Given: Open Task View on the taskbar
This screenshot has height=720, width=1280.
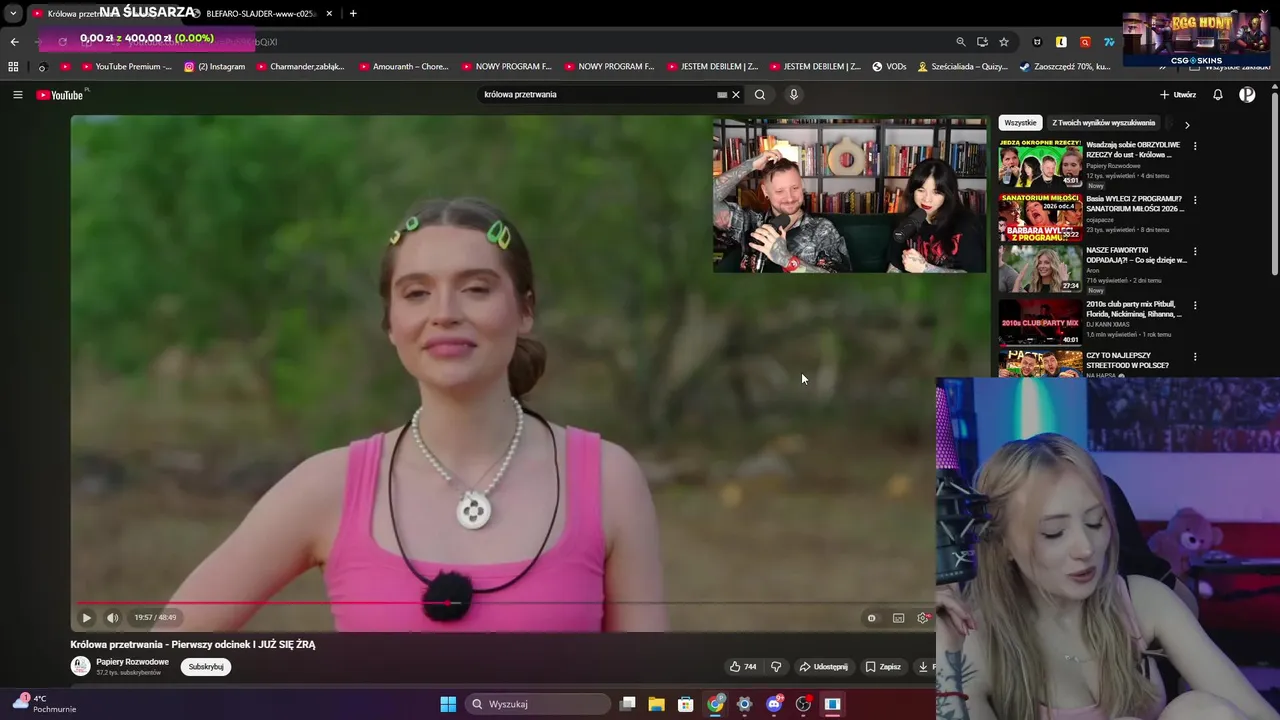Looking at the screenshot, I should (628, 704).
